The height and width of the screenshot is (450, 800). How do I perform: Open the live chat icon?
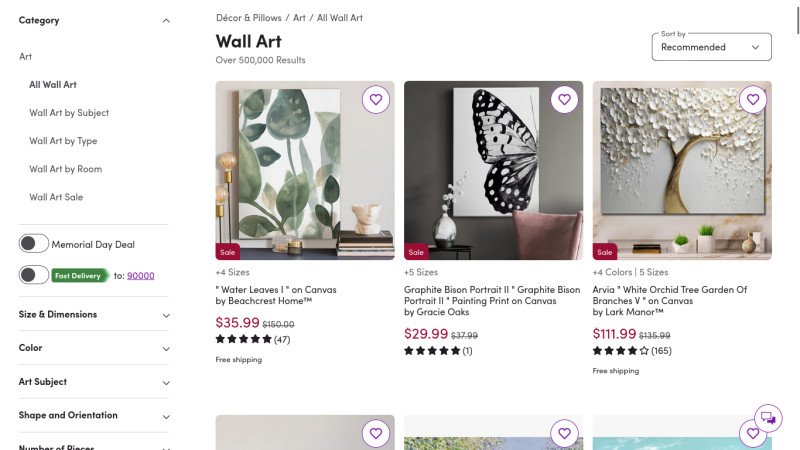tap(767, 418)
